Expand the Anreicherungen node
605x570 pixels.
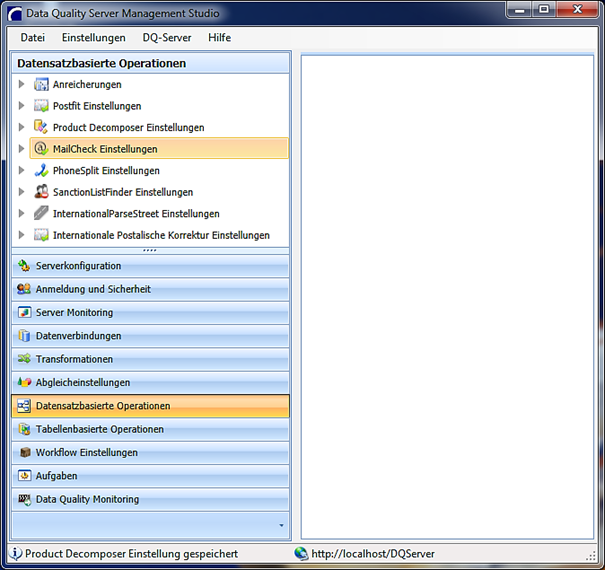(x=22, y=84)
